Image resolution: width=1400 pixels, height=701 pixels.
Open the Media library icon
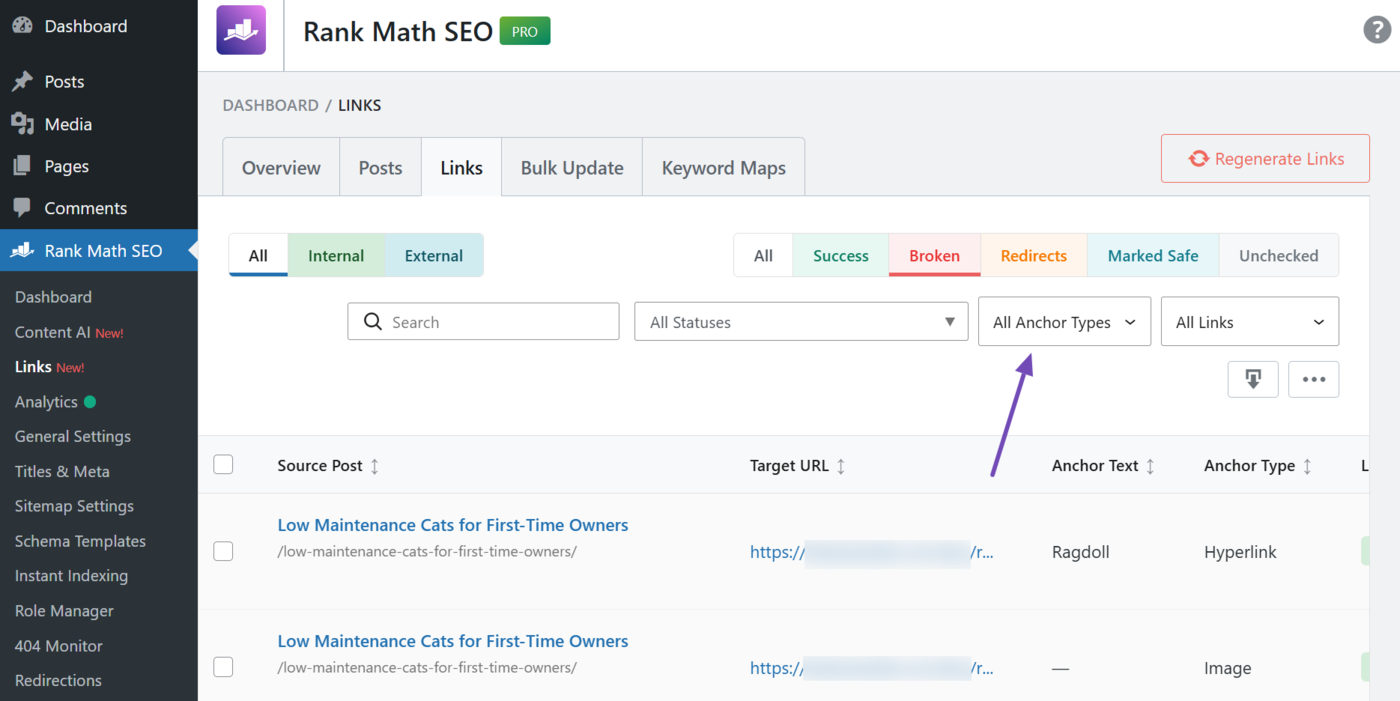point(24,123)
